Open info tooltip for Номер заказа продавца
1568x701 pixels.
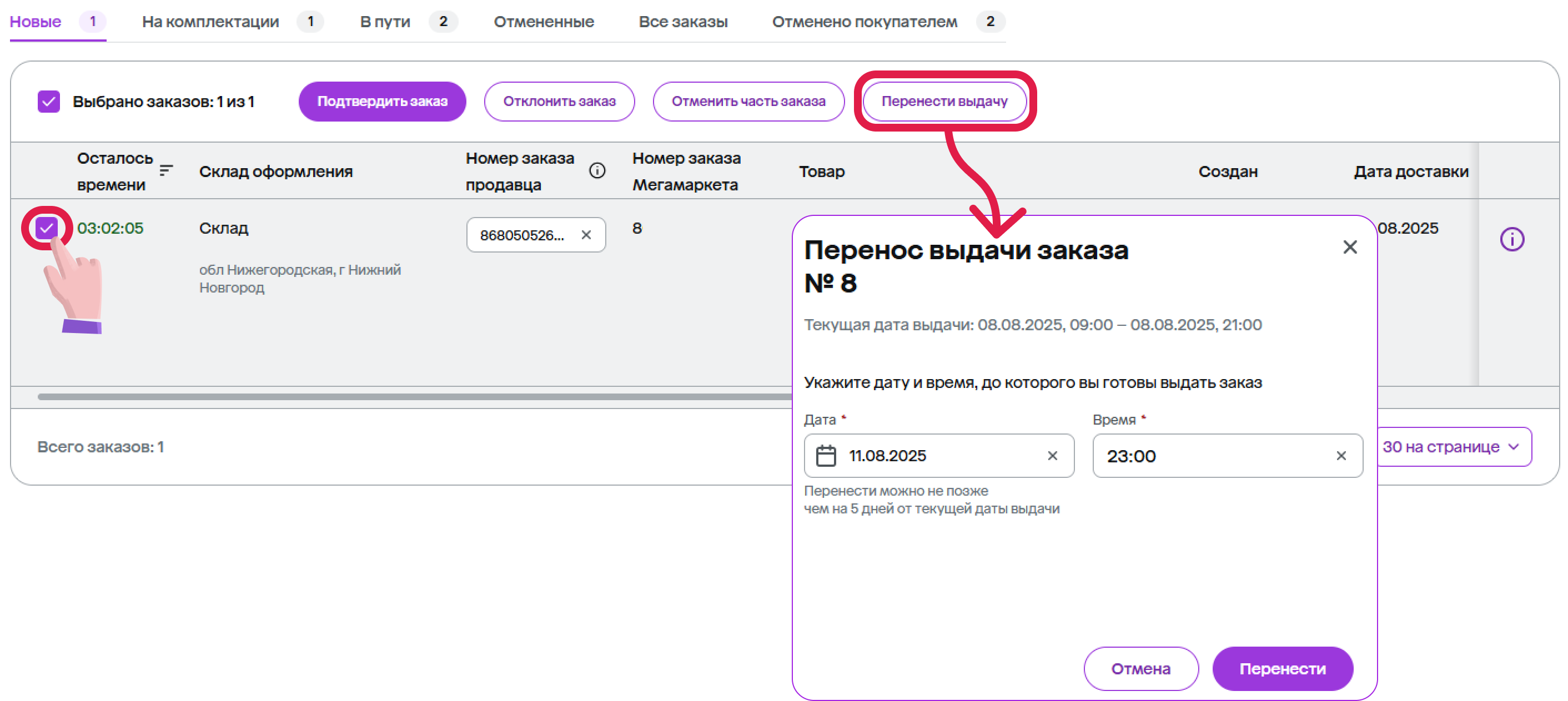pos(597,170)
